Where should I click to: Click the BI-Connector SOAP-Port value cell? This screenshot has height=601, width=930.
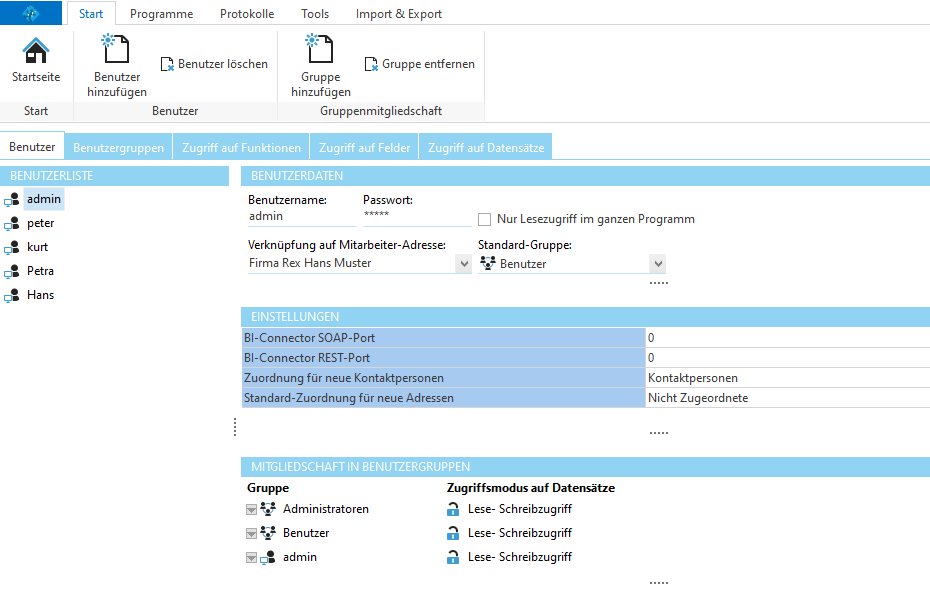point(787,338)
